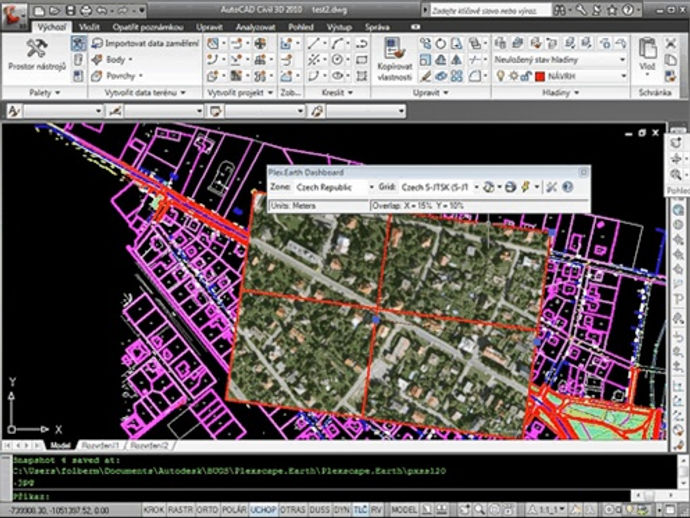690x518 pixels.
Task: Open the NÁVRH layer dropdown
Action: pos(623,76)
